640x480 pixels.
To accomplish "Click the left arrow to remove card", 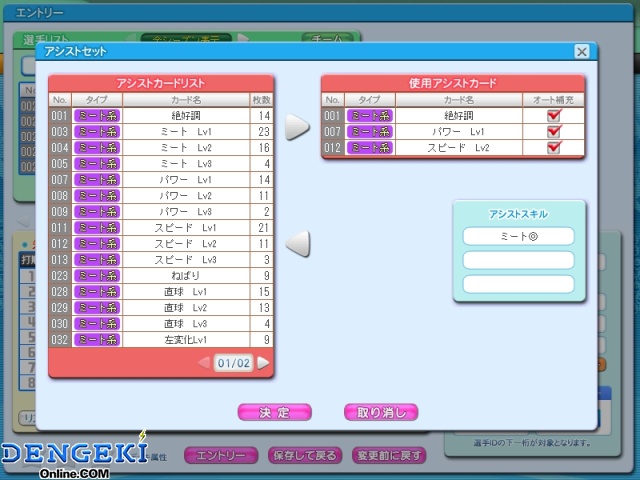I will (x=298, y=244).
